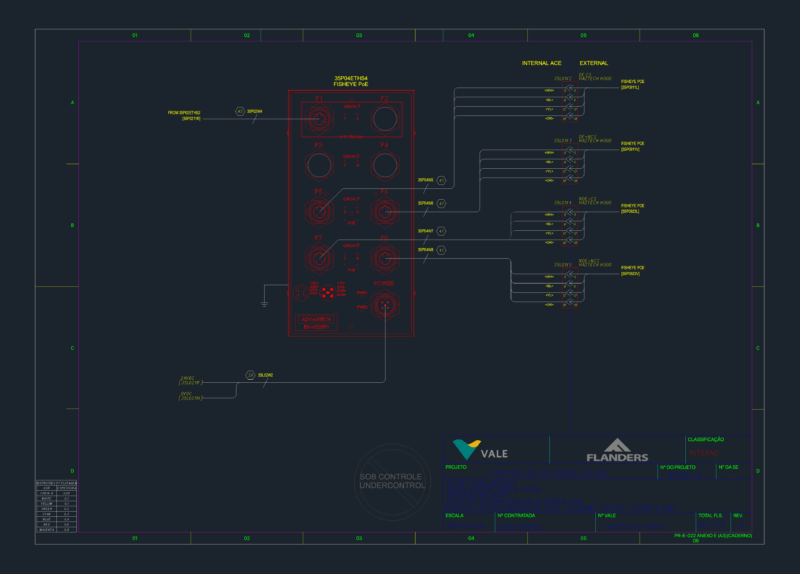
Task: Click the PROJETO field header
Action: tap(456, 467)
